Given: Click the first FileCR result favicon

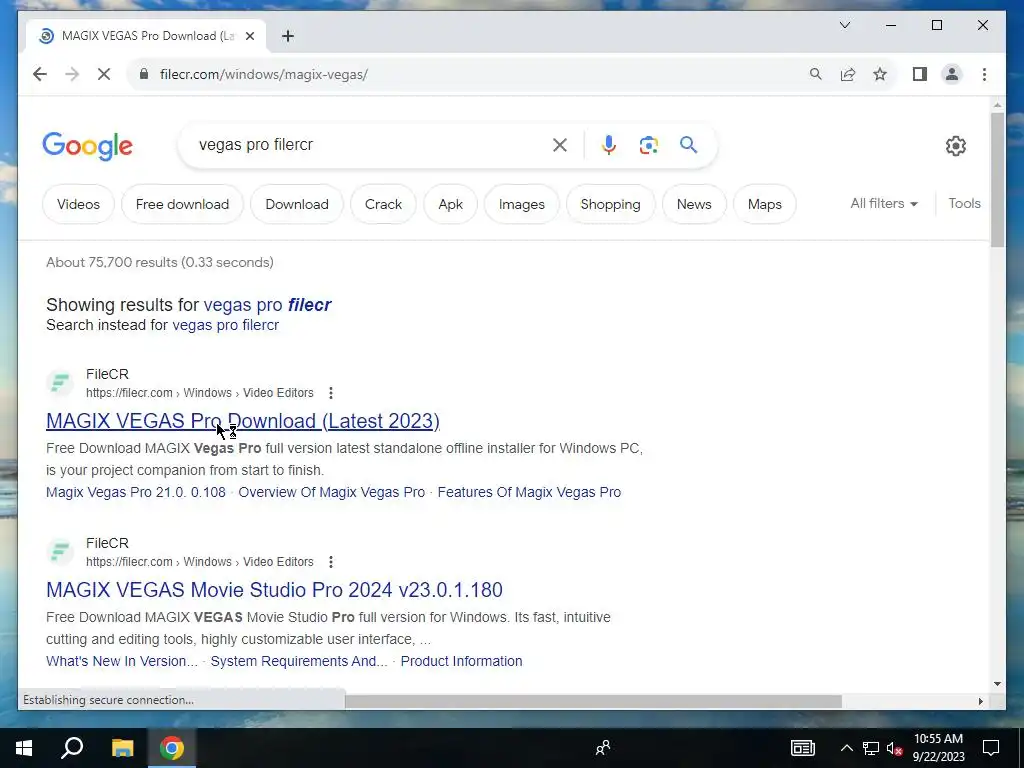Looking at the screenshot, I should click(x=60, y=383).
